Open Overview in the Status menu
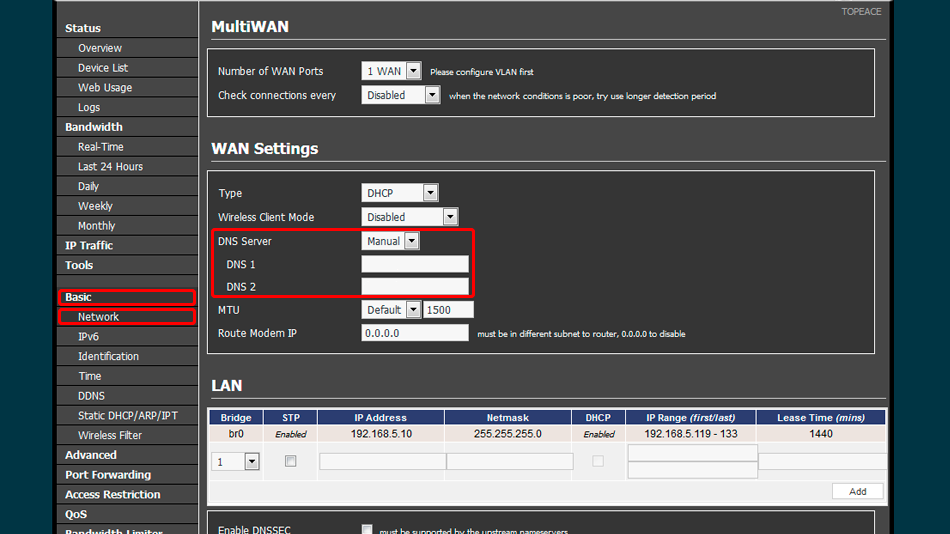 tap(100, 48)
